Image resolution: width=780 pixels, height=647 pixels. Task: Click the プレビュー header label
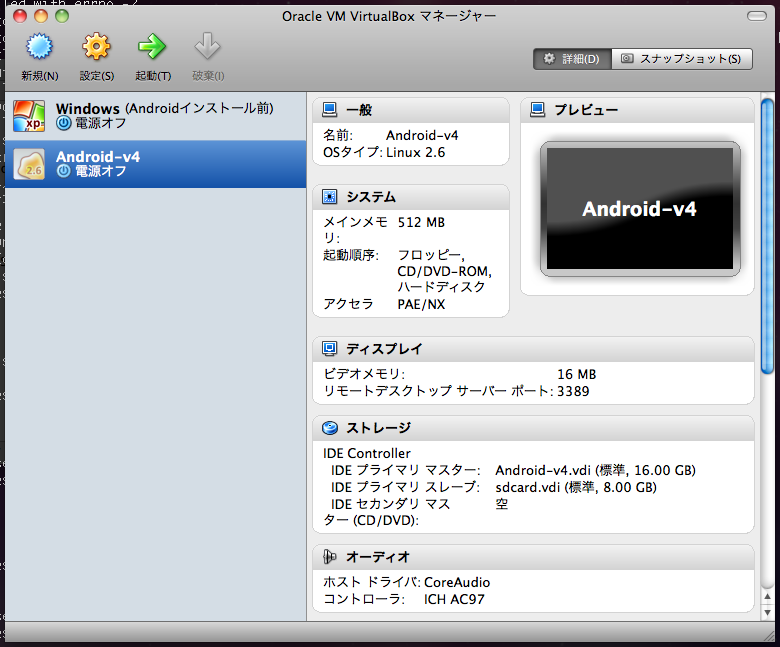tap(586, 110)
